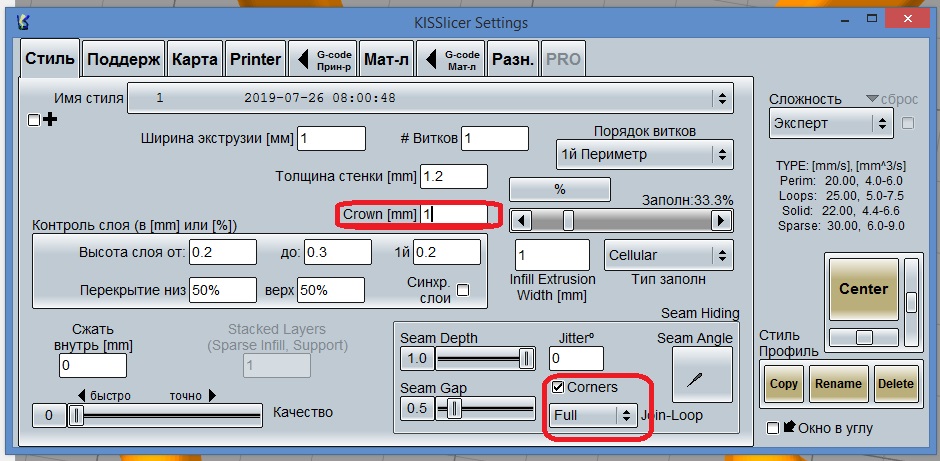Click the 'сброс' reset triangle
The height and width of the screenshot is (461, 940).
(x=872, y=99)
